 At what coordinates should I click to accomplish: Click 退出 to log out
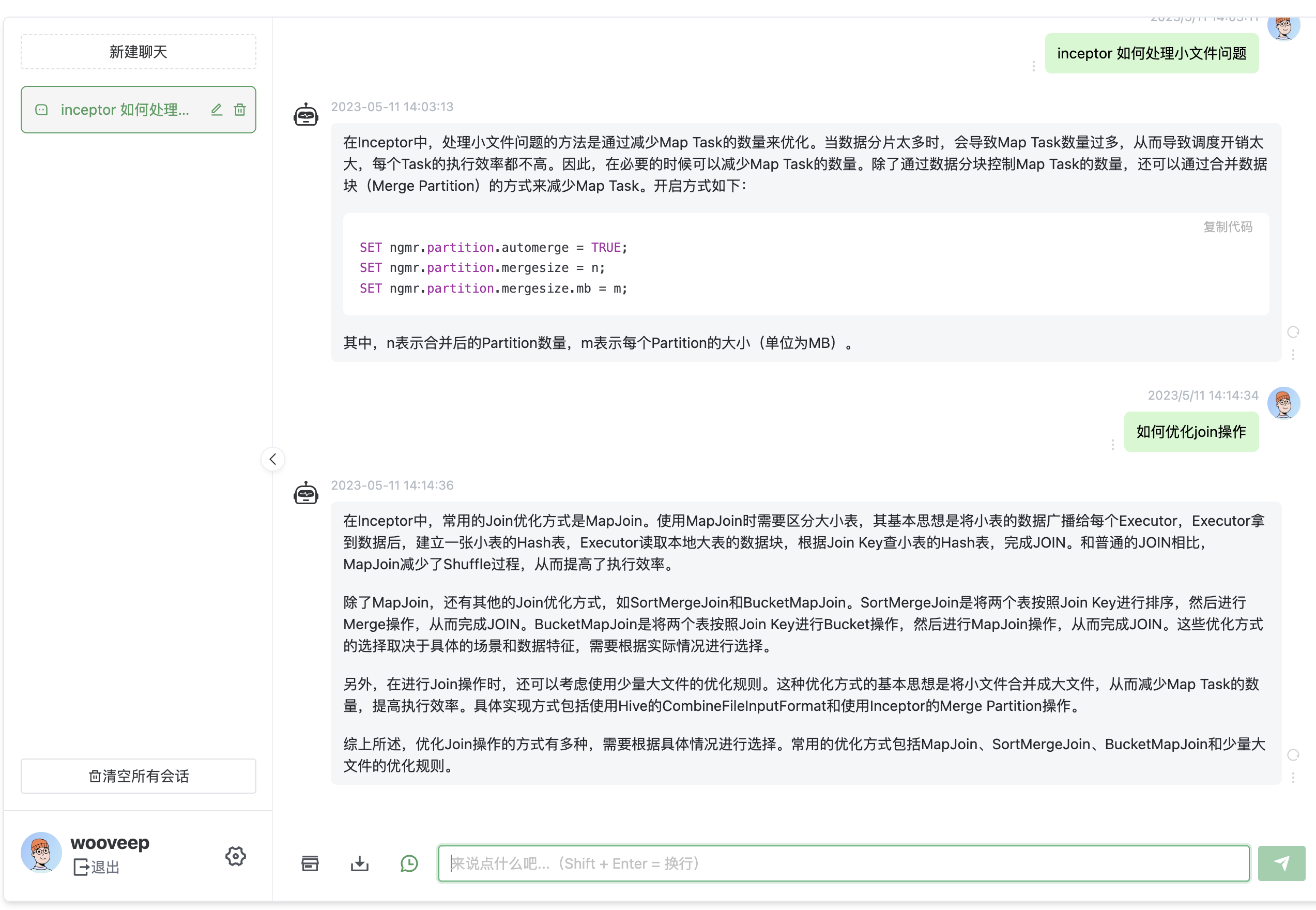tap(98, 867)
